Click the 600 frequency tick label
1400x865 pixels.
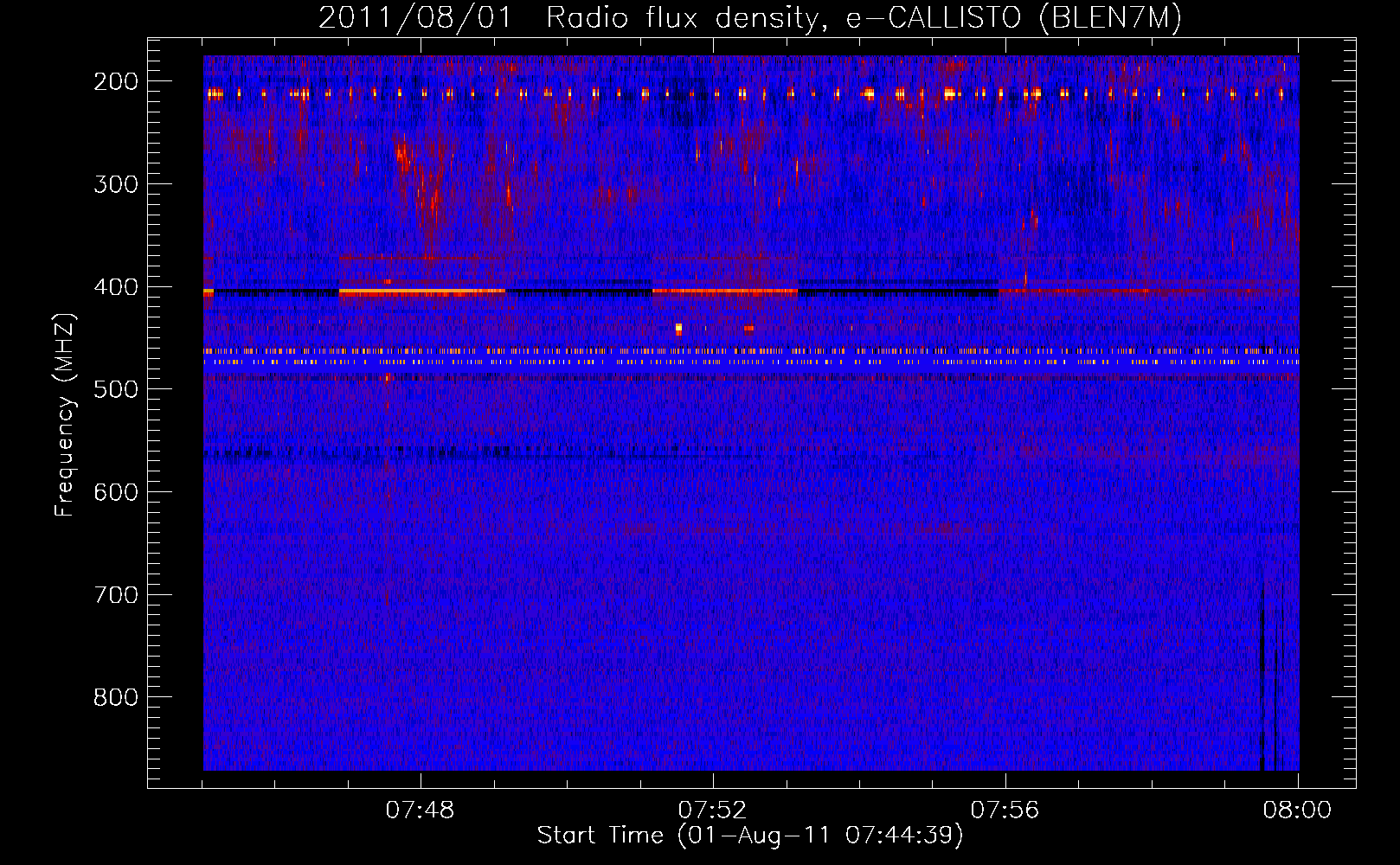click(x=116, y=492)
